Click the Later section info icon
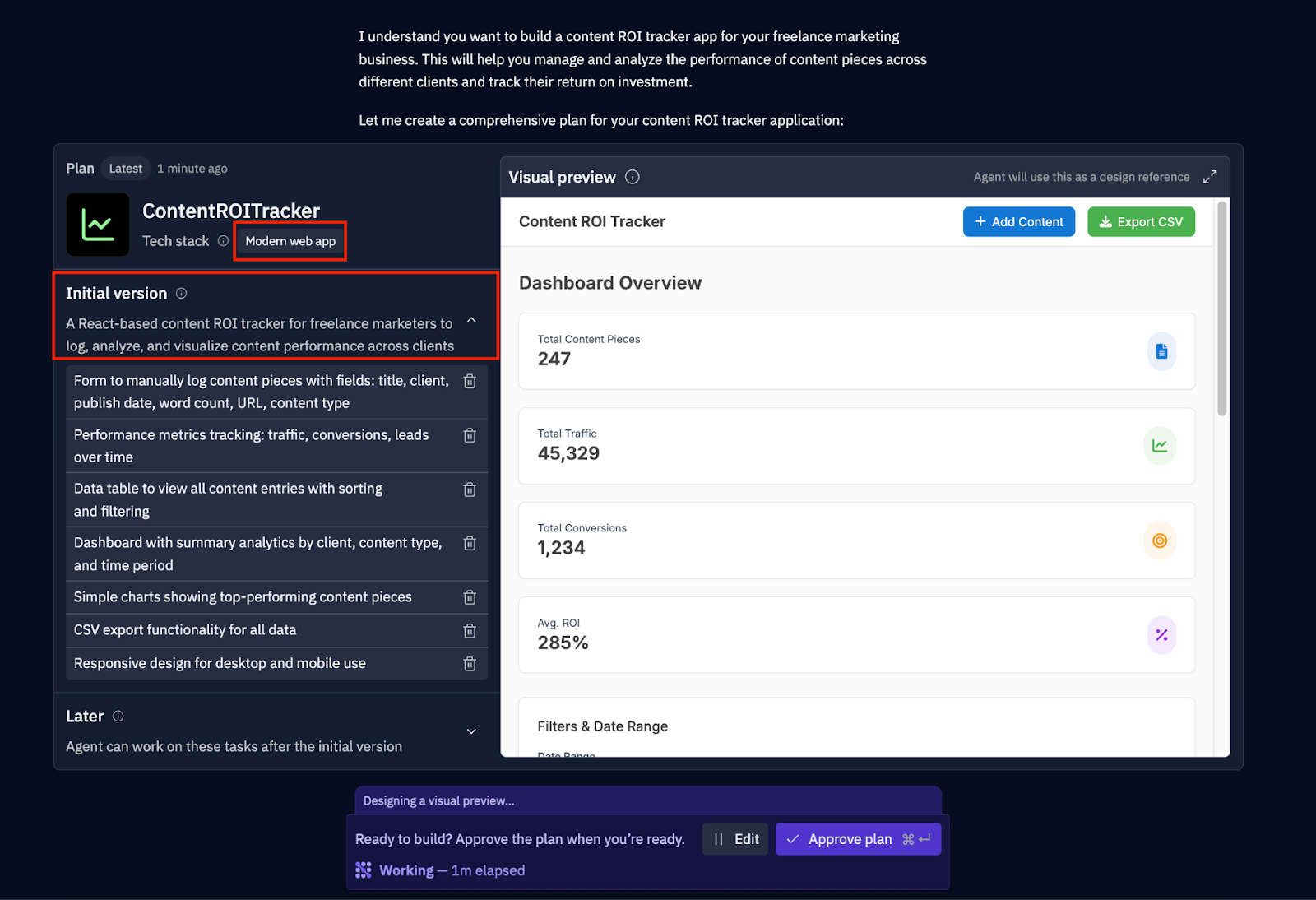The image size is (1316, 900). tap(118, 717)
